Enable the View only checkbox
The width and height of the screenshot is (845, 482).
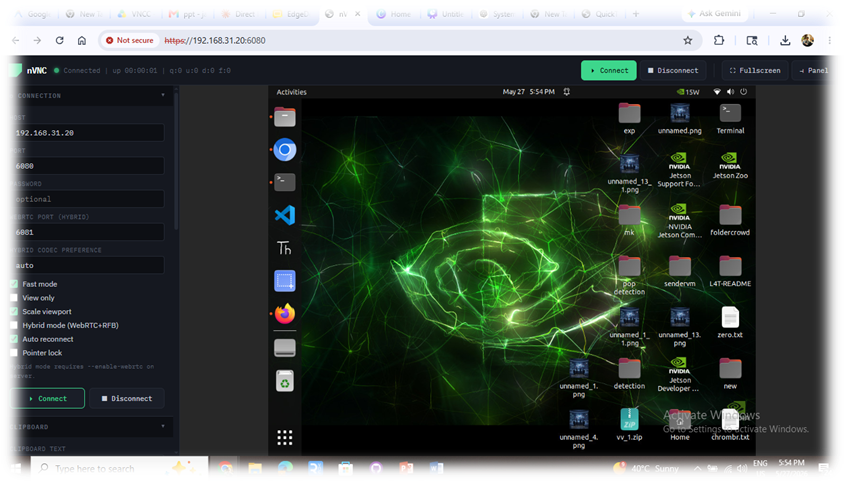[x=14, y=298]
